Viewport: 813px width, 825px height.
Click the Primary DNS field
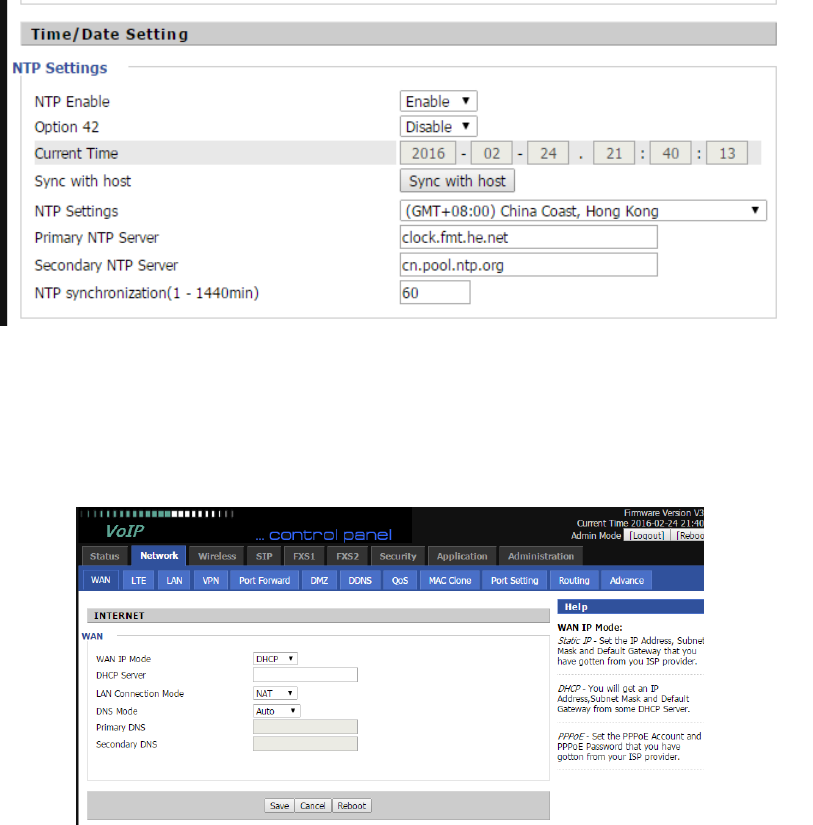click(305, 727)
